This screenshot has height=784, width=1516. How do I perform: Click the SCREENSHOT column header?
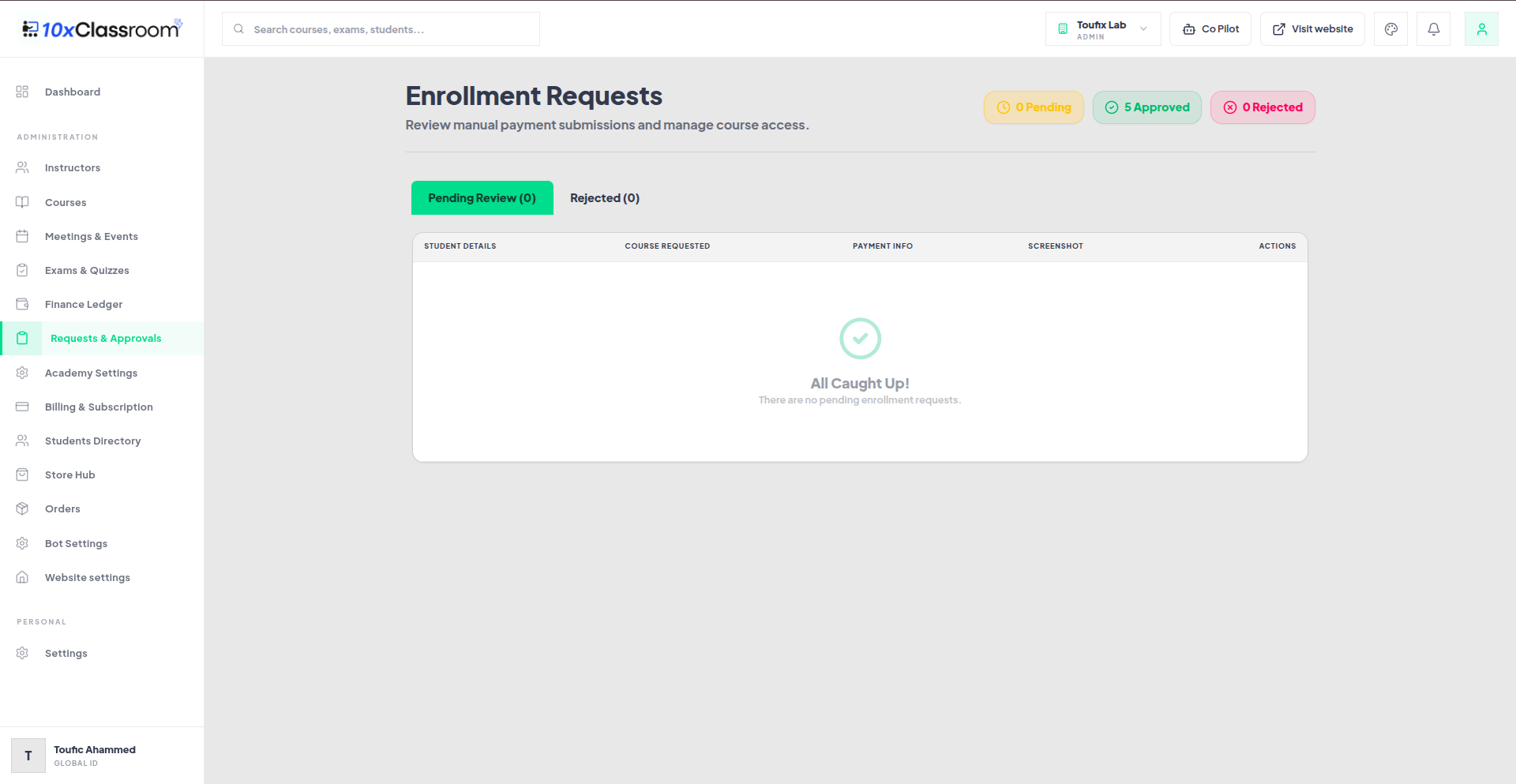pos(1056,246)
